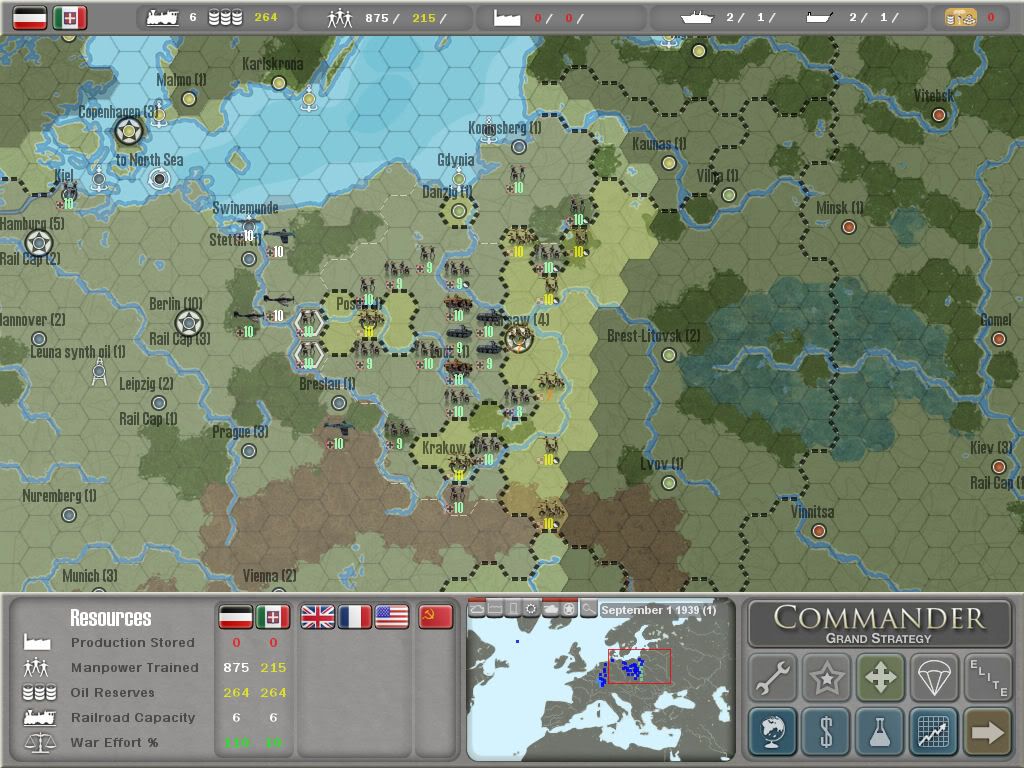Screen dimensions: 1024x768
Task: Click the 'Production Stored' resource row label
Action: pos(133,643)
